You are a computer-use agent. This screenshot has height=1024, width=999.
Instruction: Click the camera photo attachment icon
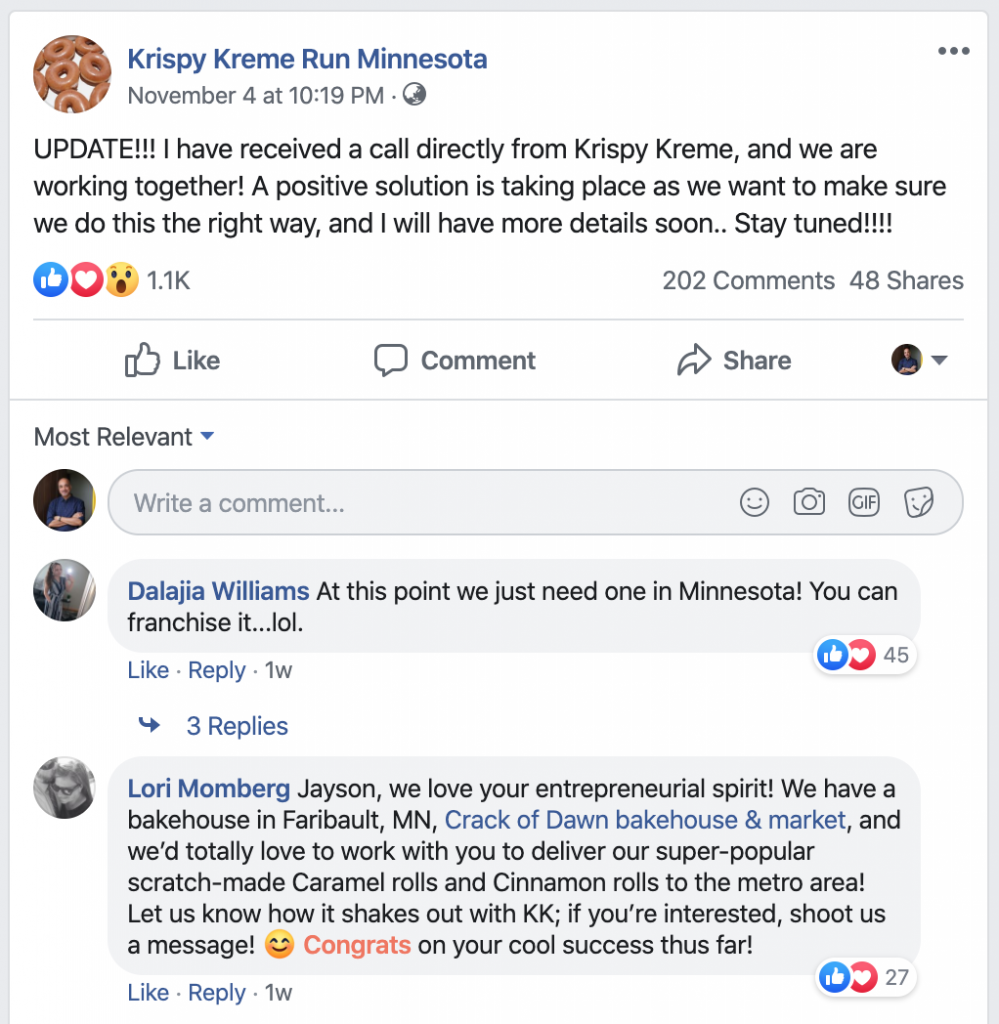809,502
